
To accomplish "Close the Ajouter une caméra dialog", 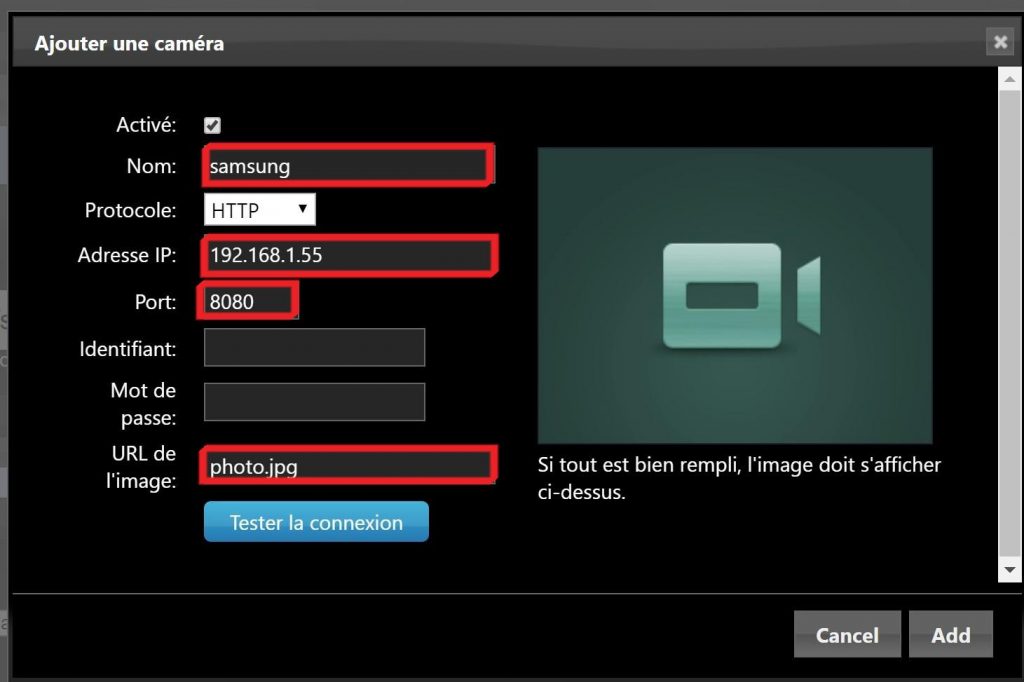I will coord(998,42).
